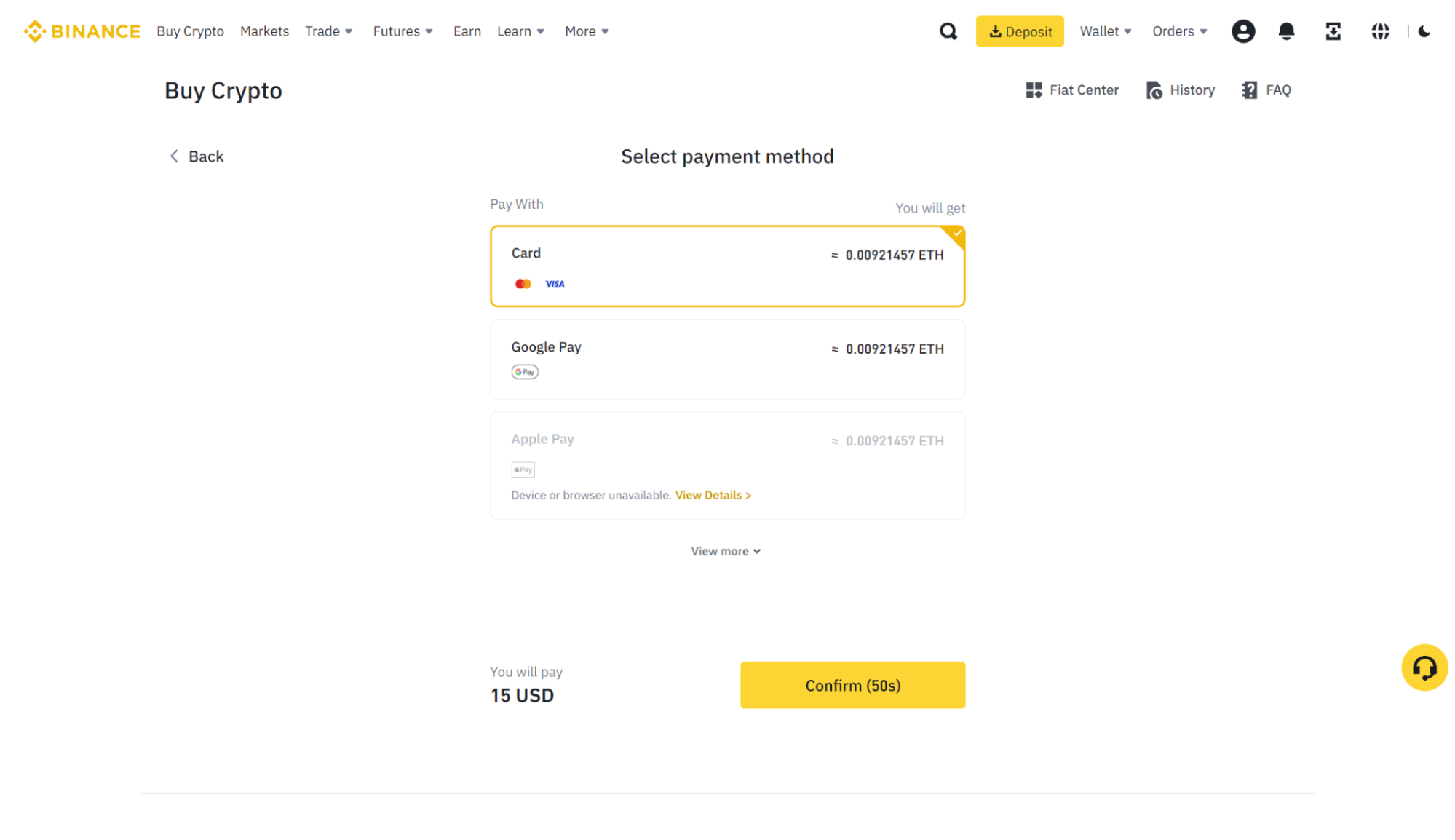Click the yellow Deposit button
1455x840 pixels.
[1019, 31]
